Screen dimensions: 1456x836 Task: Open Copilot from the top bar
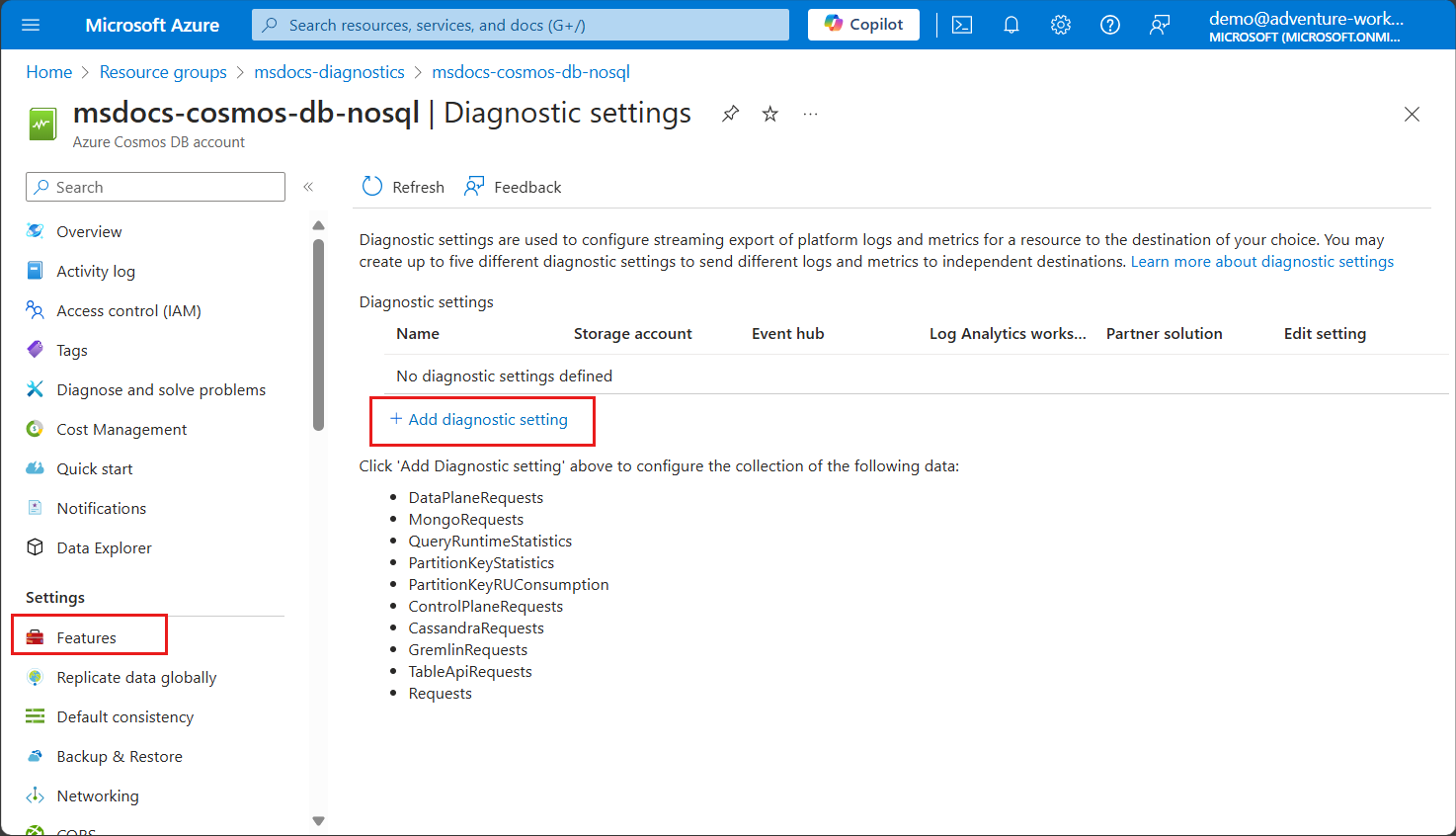click(863, 25)
